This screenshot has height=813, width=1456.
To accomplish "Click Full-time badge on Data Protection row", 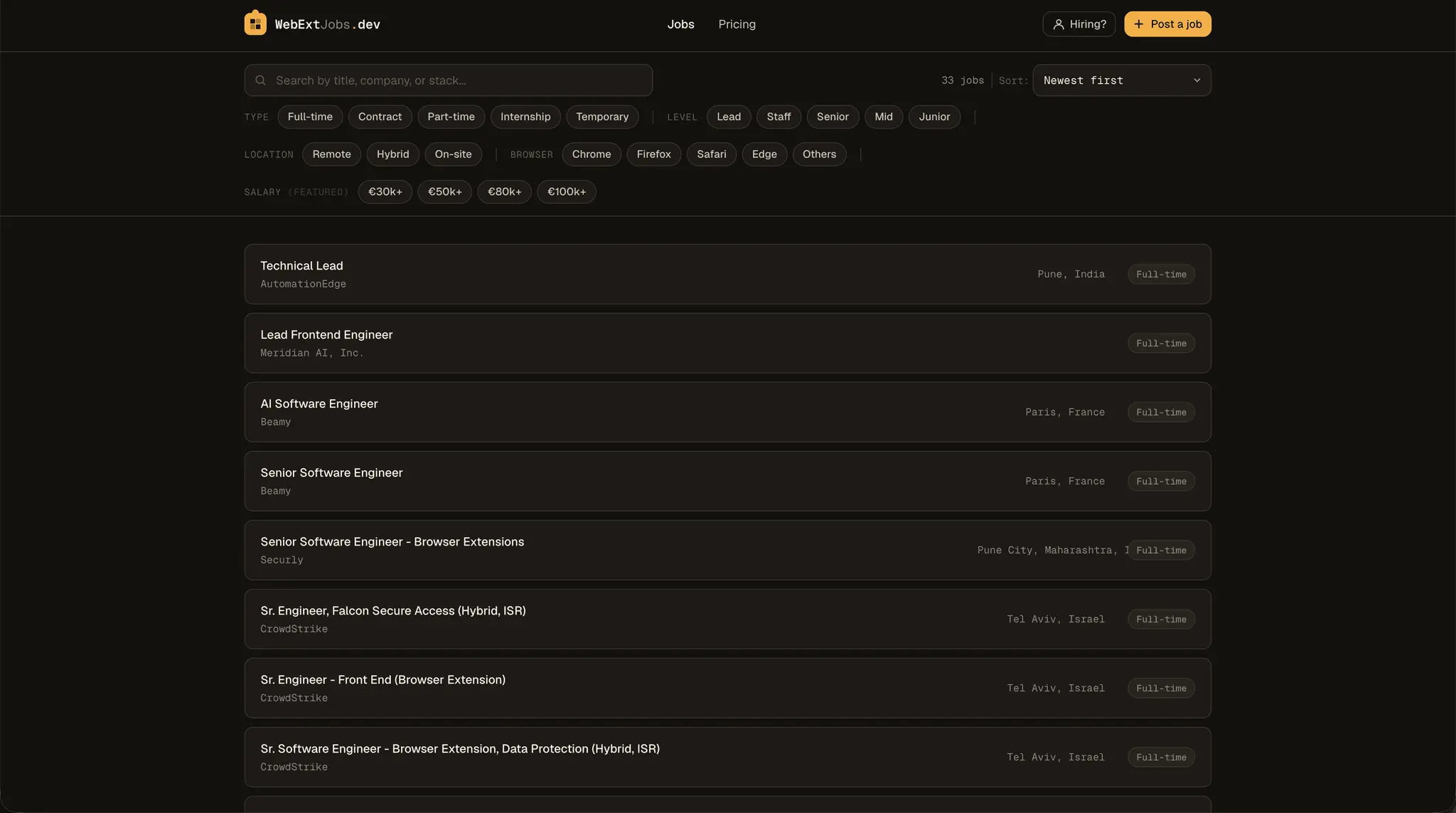I will [x=1161, y=758].
